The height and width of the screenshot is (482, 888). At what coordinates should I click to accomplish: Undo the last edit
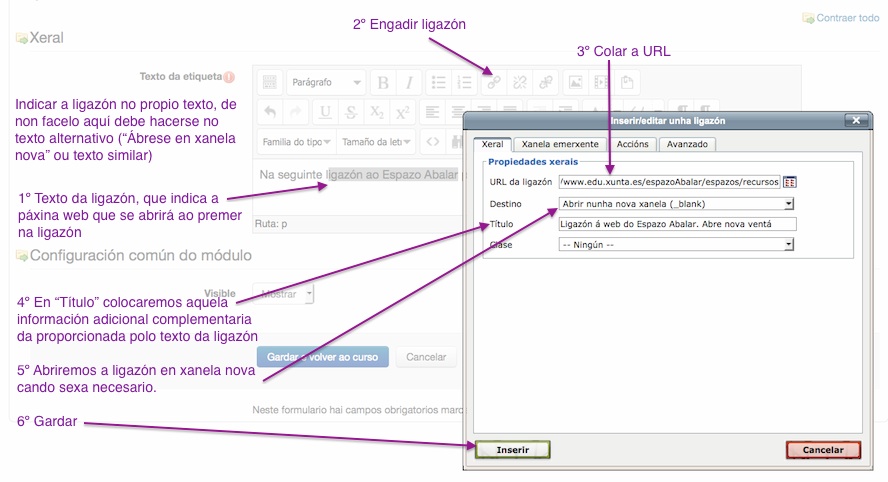coord(270,112)
